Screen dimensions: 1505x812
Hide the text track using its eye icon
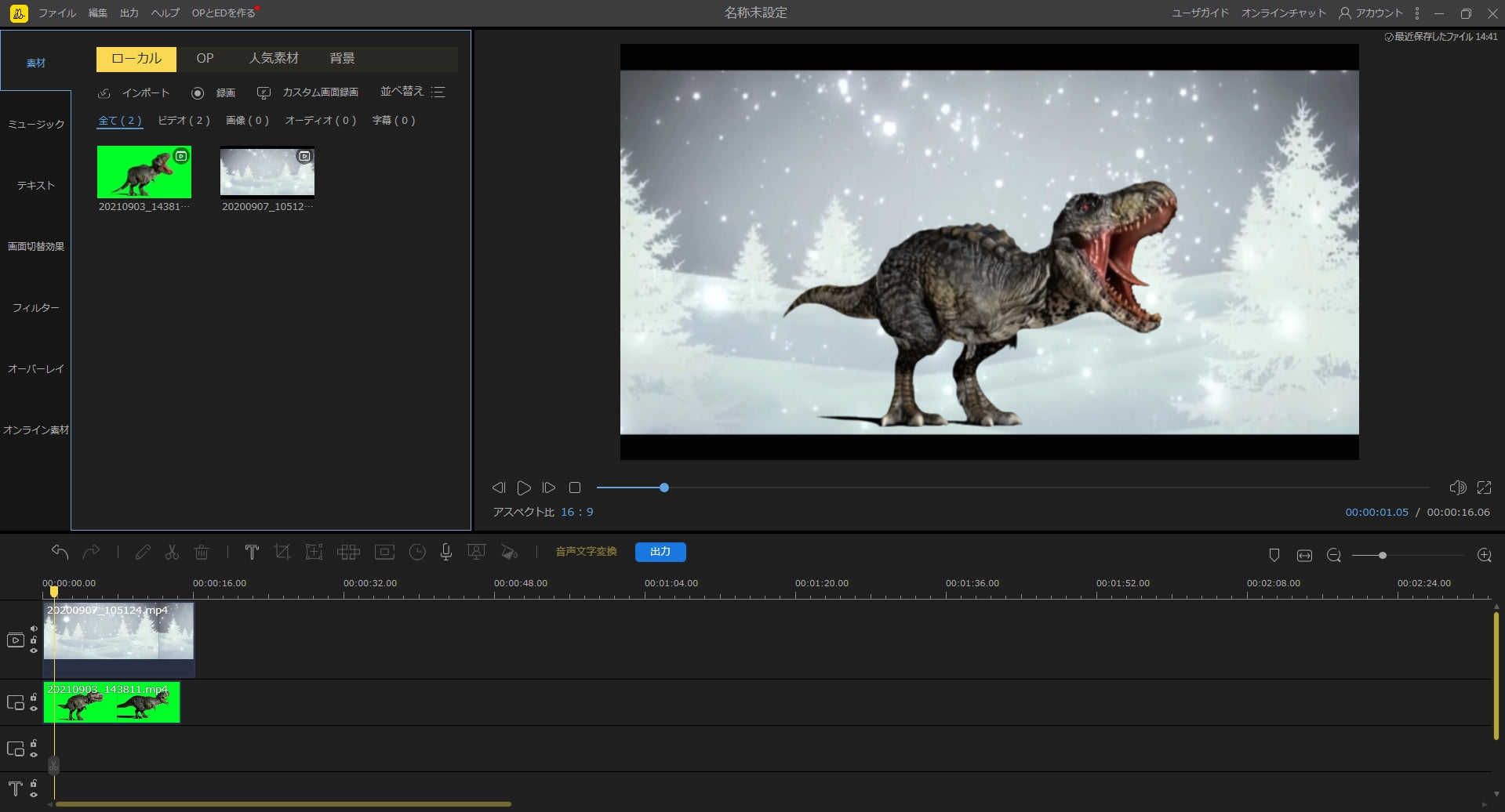(x=34, y=794)
